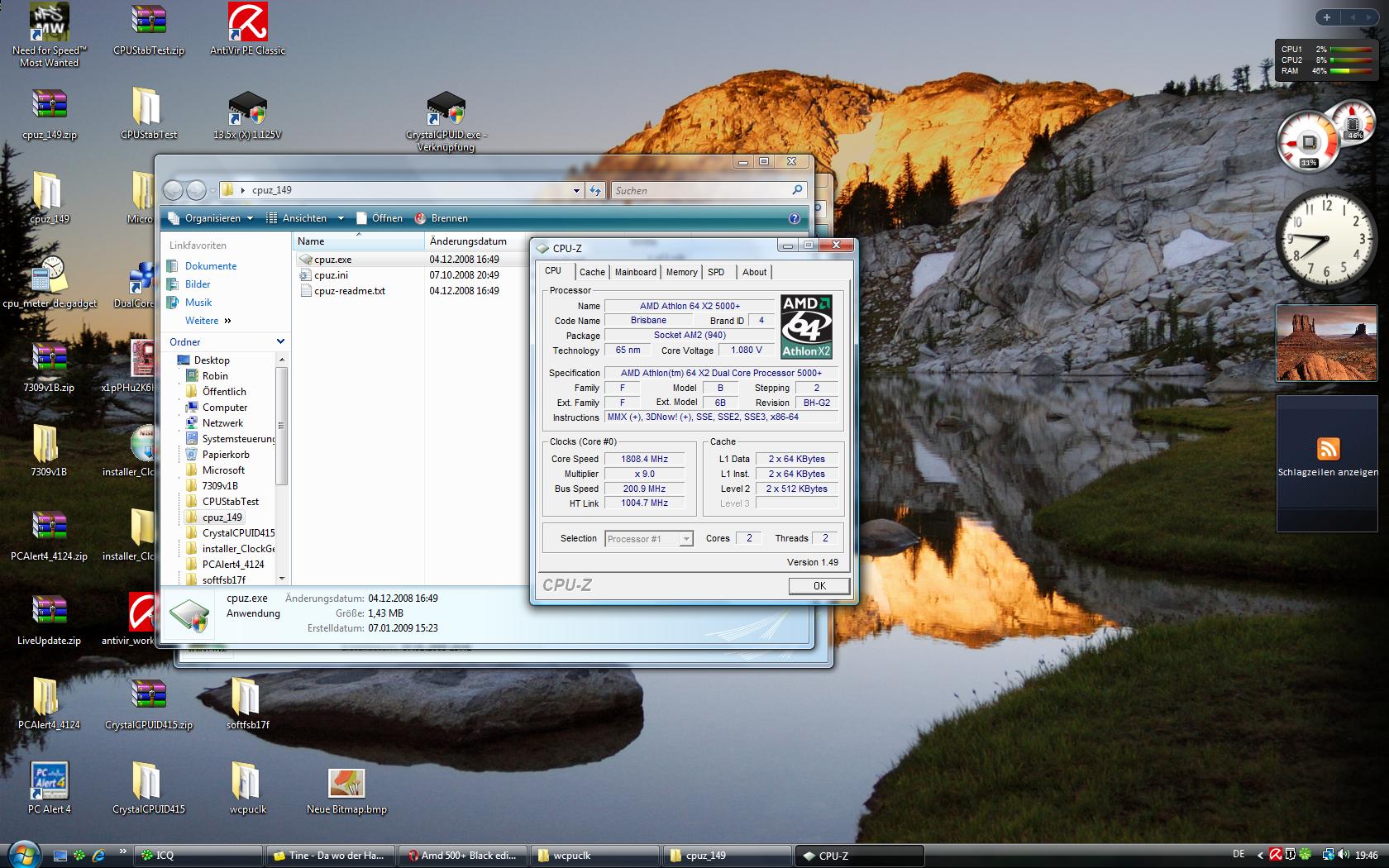
Task: Open the Ansichten views dropdown arrow
Action: pos(341,218)
